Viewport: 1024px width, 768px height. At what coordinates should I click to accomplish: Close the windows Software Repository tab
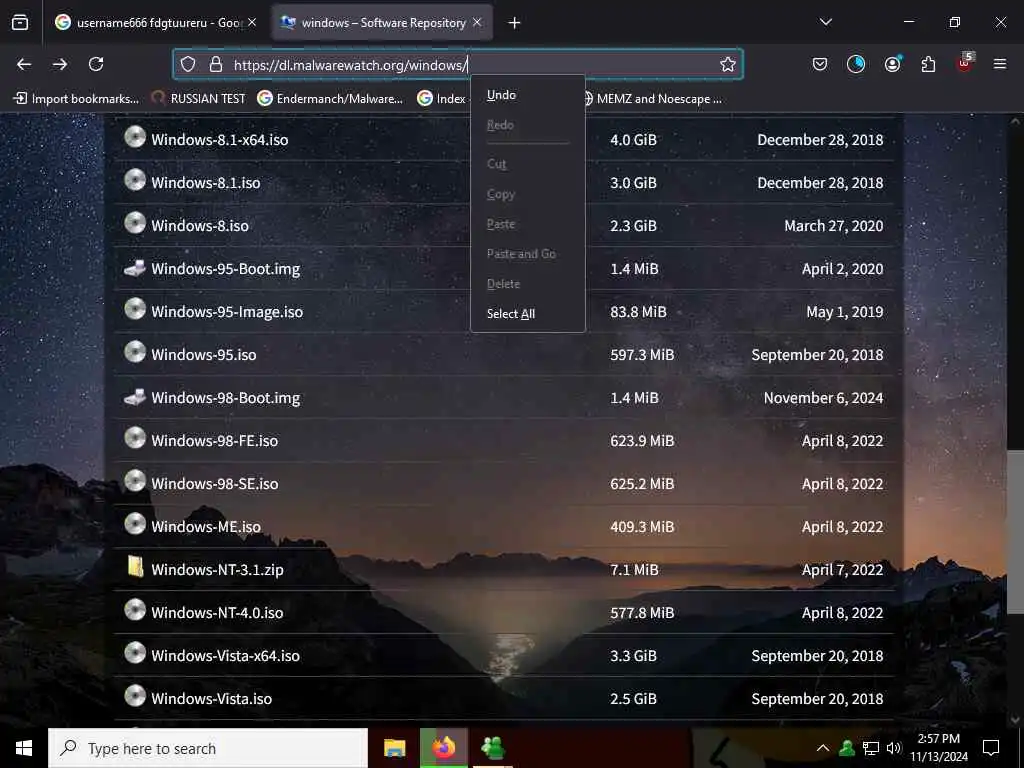[x=477, y=22]
